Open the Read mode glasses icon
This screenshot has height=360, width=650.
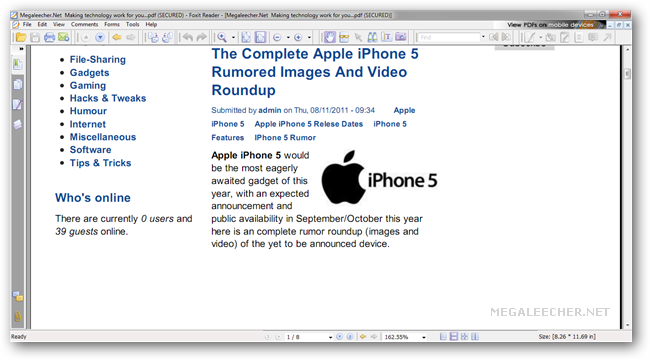pos(344,37)
